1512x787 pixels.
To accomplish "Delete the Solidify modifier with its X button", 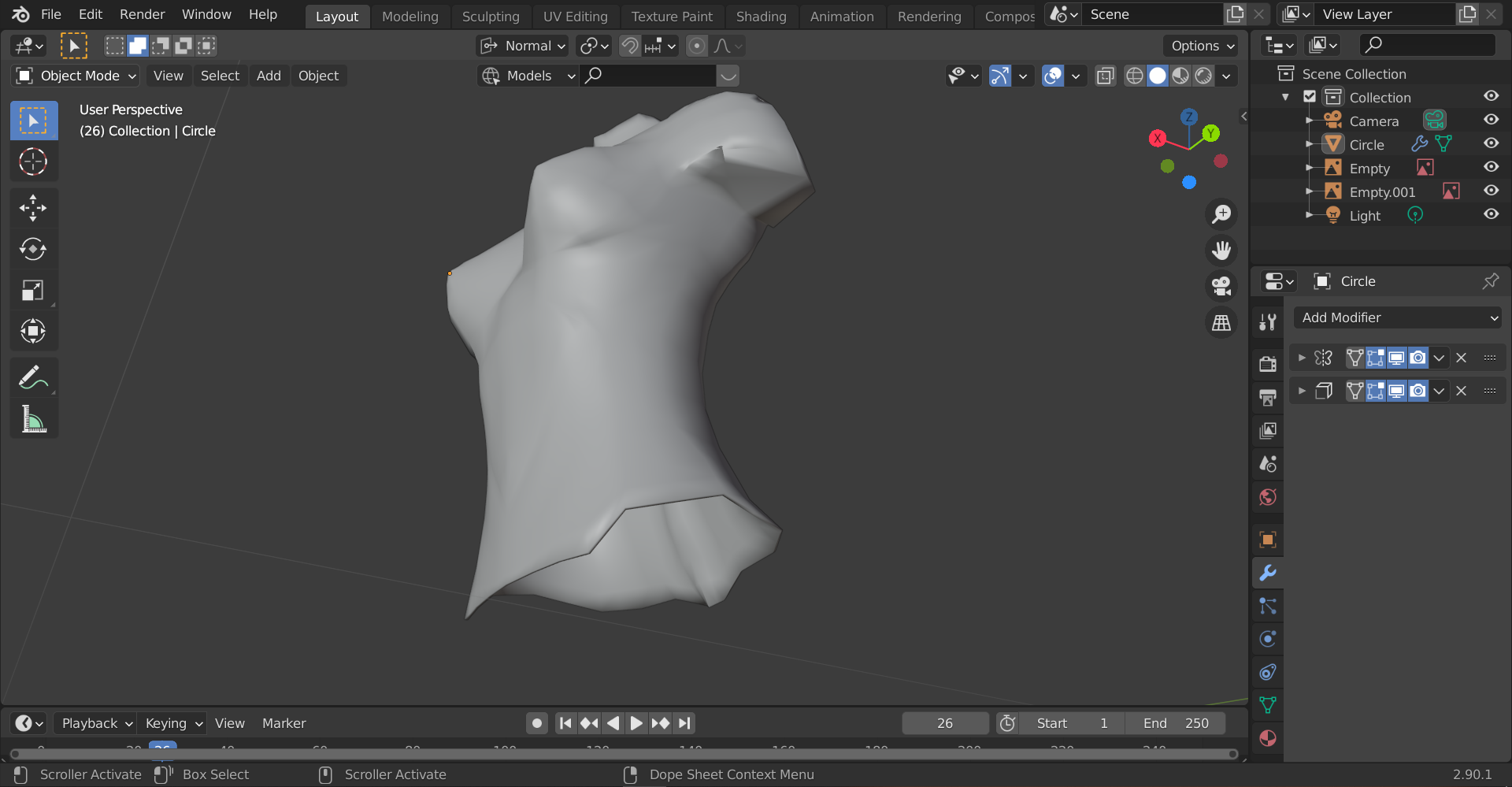I will (x=1461, y=390).
